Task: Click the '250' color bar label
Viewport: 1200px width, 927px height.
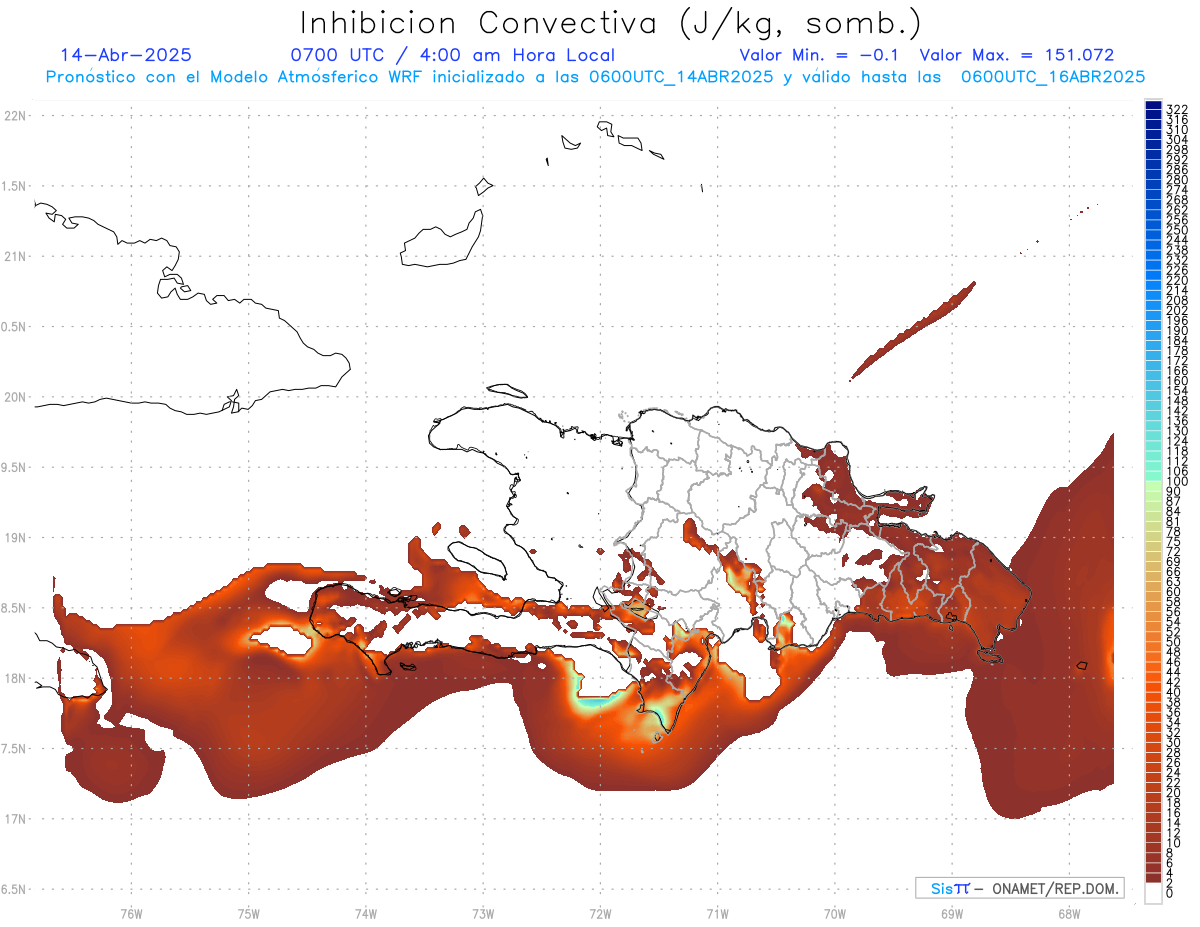Action: click(x=1177, y=230)
